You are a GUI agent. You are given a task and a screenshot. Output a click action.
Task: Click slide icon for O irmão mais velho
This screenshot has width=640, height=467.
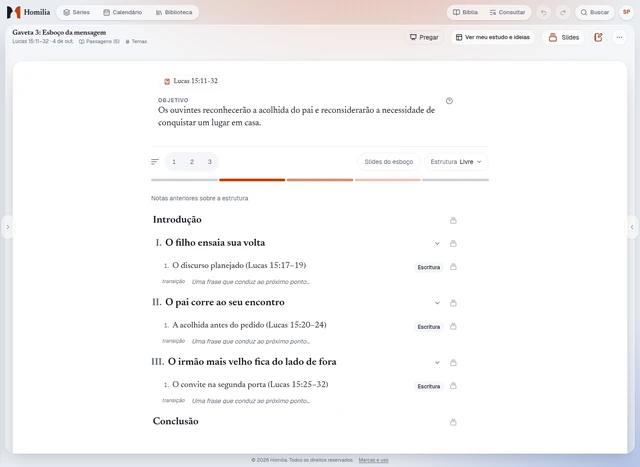point(453,362)
